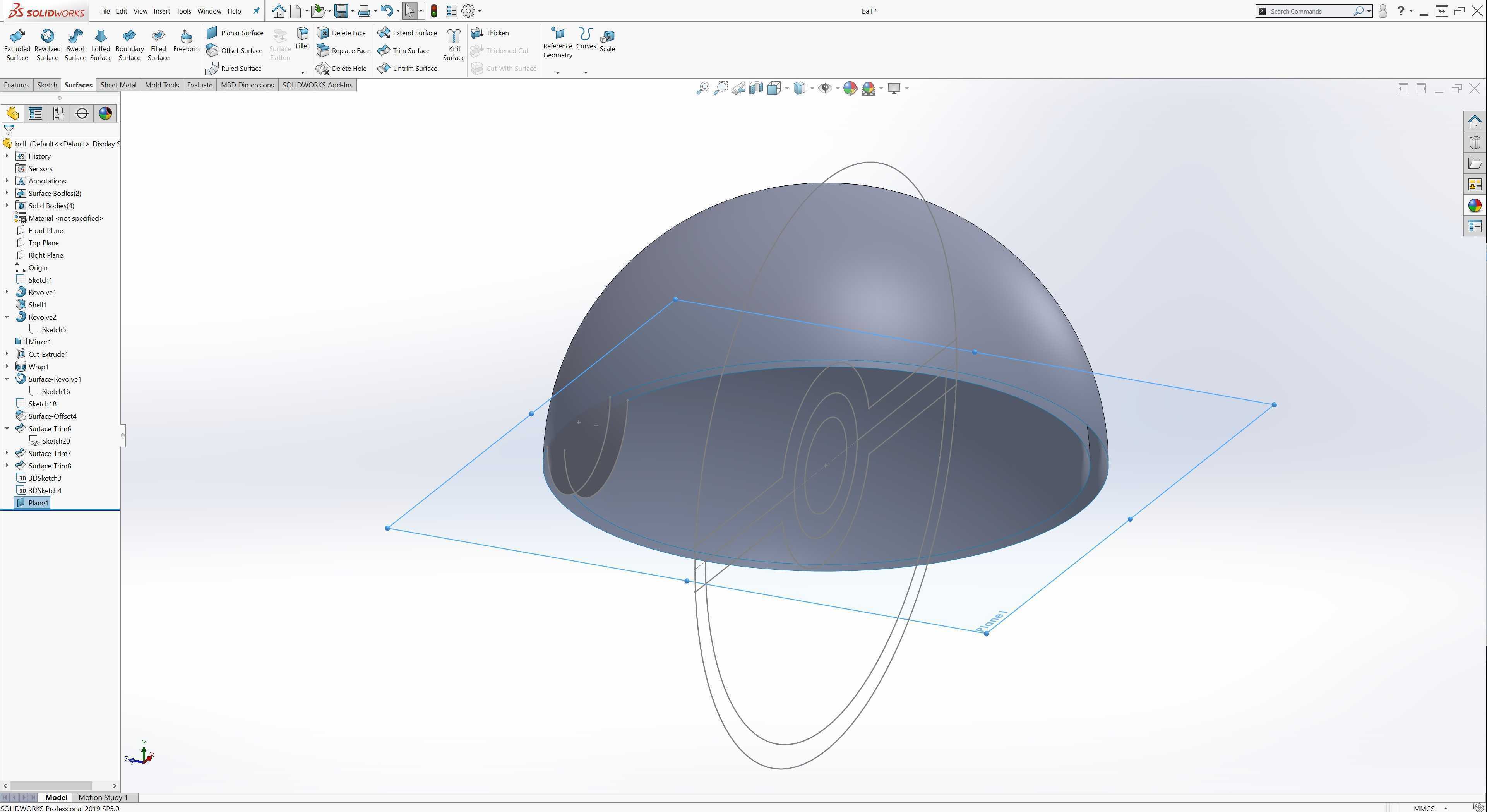This screenshot has width=1487, height=812.
Task: Switch to the PropertyManager tab
Action: [35, 114]
